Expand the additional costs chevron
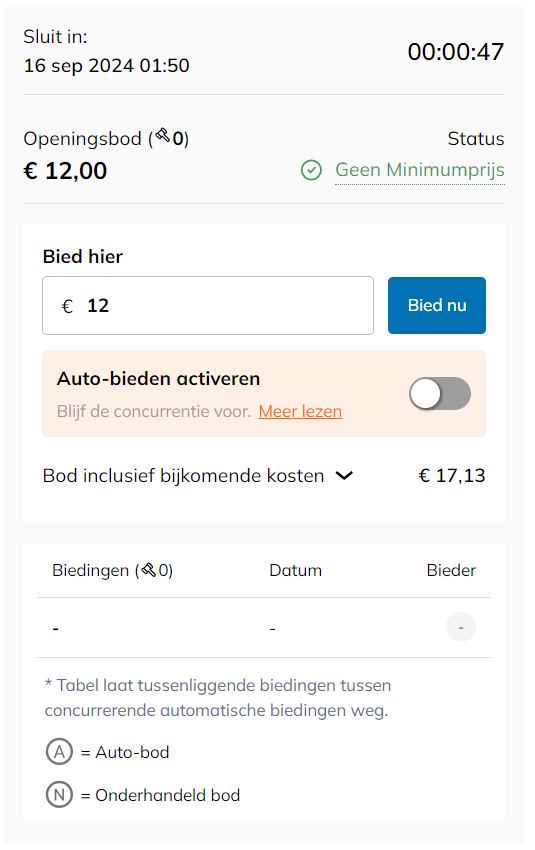The image size is (535, 850). 344,475
